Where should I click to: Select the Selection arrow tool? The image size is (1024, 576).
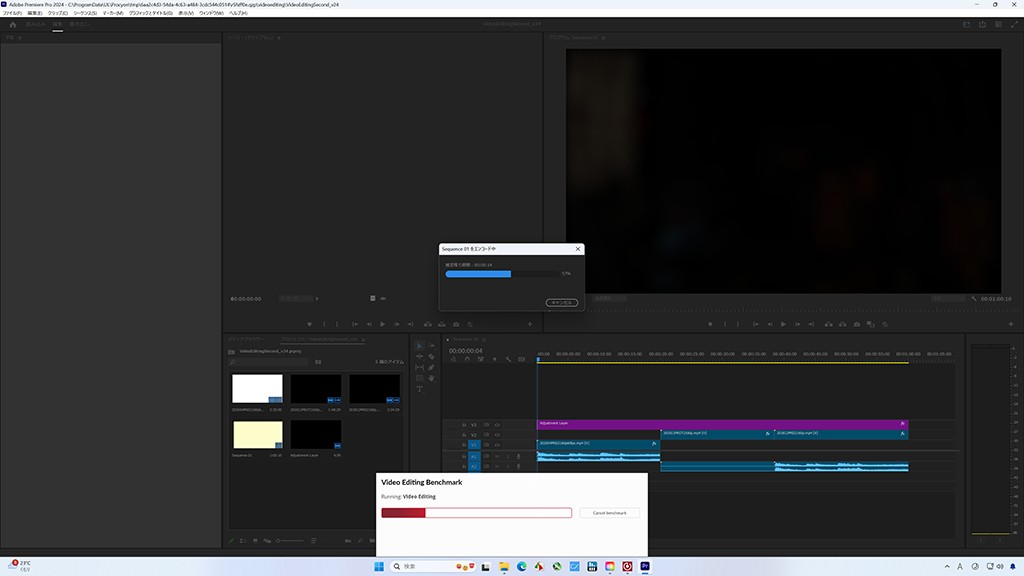(x=420, y=346)
